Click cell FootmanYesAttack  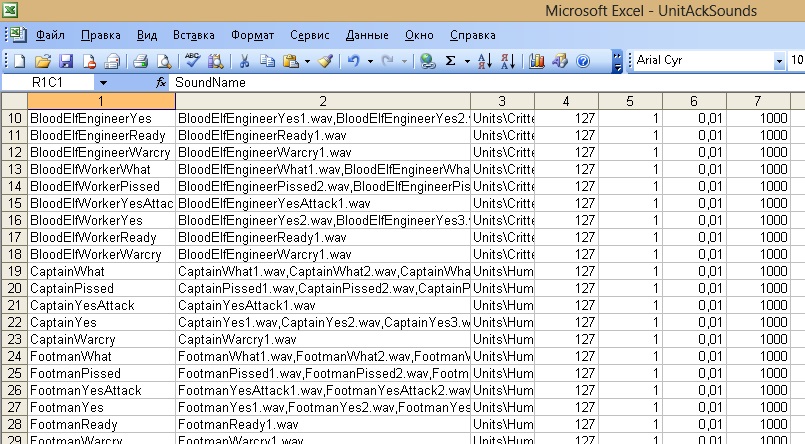pyautogui.click(x=101, y=390)
